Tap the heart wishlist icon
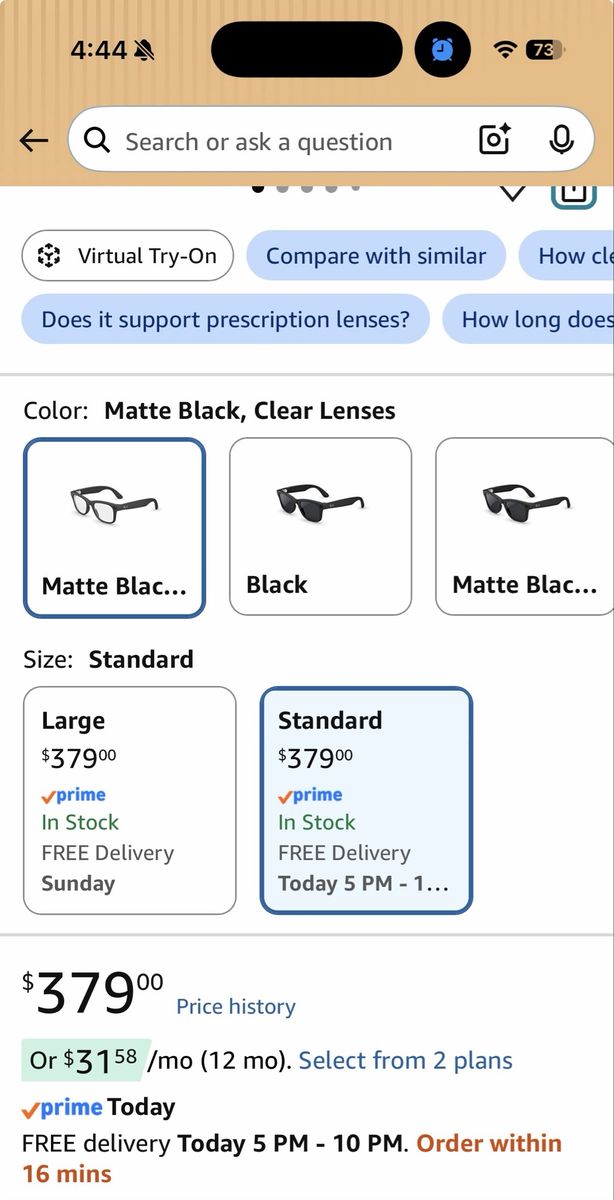Image resolution: width=614 pixels, height=1200 pixels. [x=513, y=191]
